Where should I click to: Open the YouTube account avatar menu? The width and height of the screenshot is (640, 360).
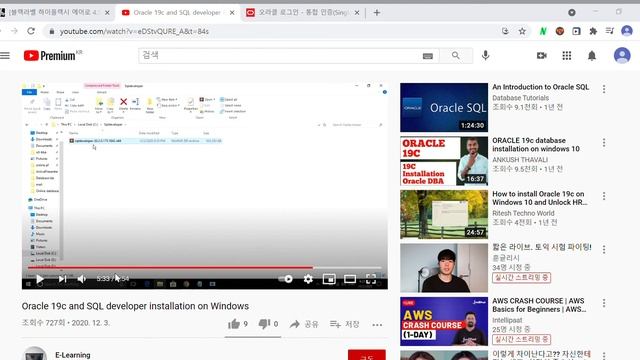pyautogui.click(x=622, y=55)
